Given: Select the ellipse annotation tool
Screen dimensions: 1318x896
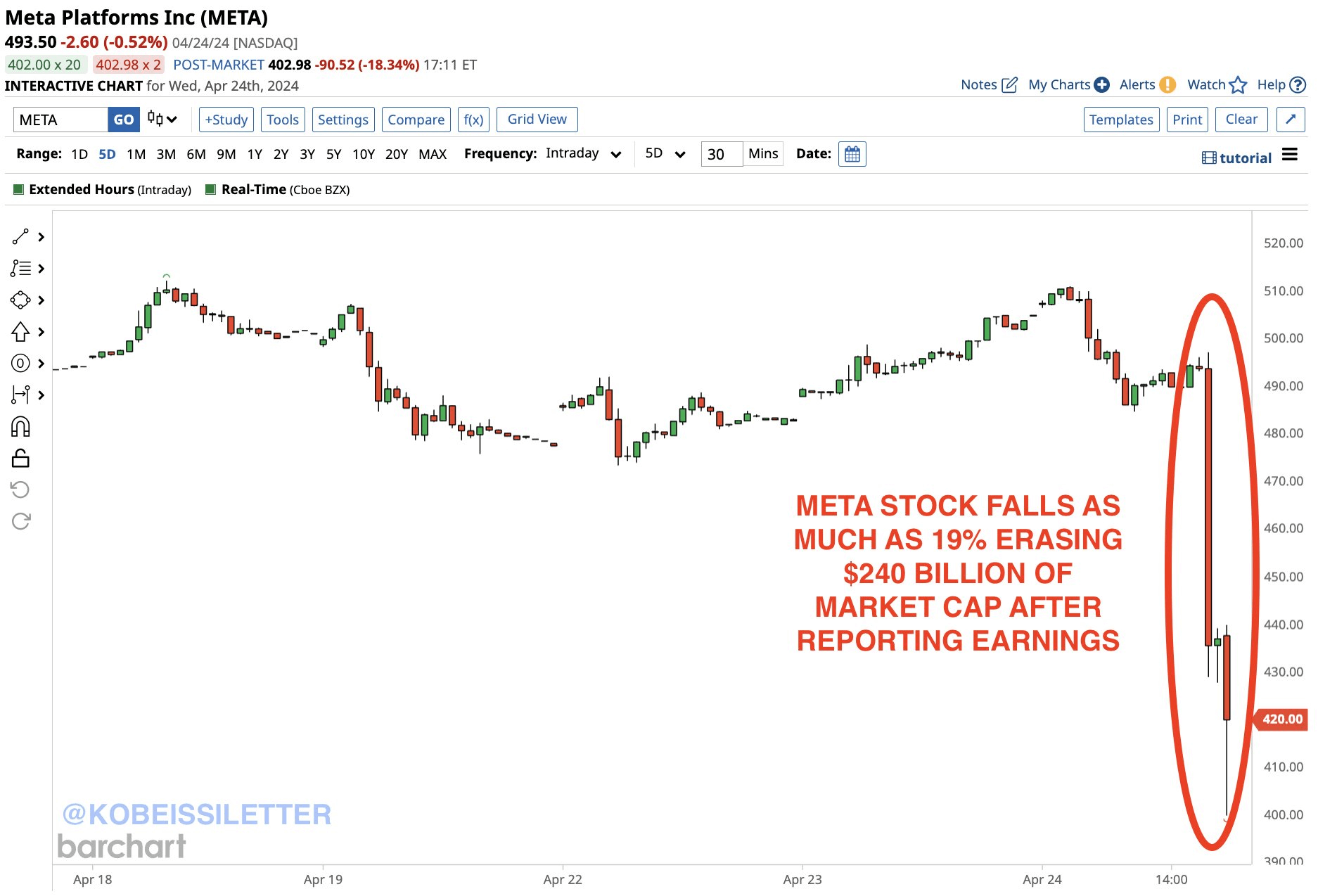Looking at the screenshot, I should click(21, 300).
